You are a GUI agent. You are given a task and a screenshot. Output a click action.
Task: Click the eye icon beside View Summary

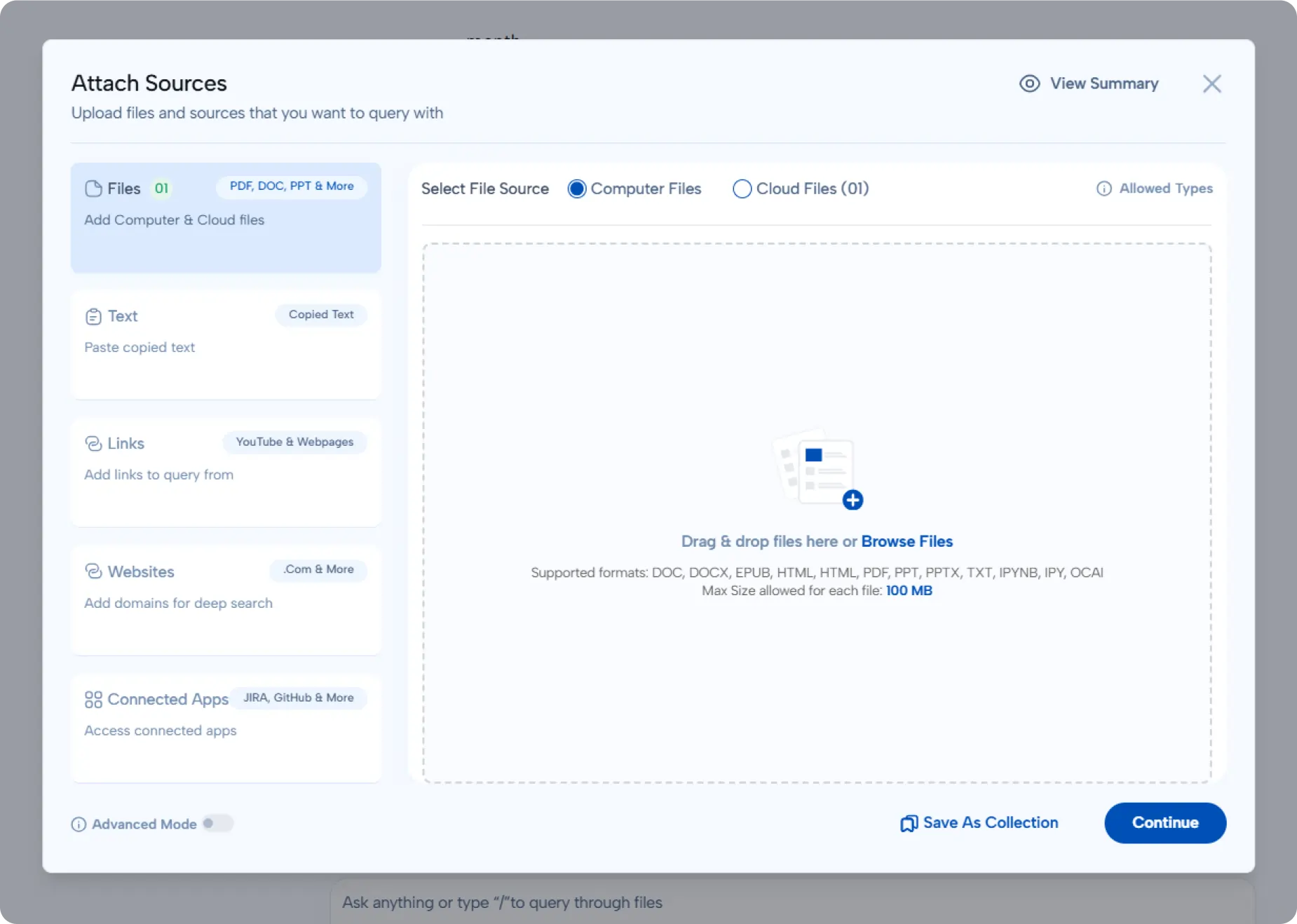tap(1029, 83)
